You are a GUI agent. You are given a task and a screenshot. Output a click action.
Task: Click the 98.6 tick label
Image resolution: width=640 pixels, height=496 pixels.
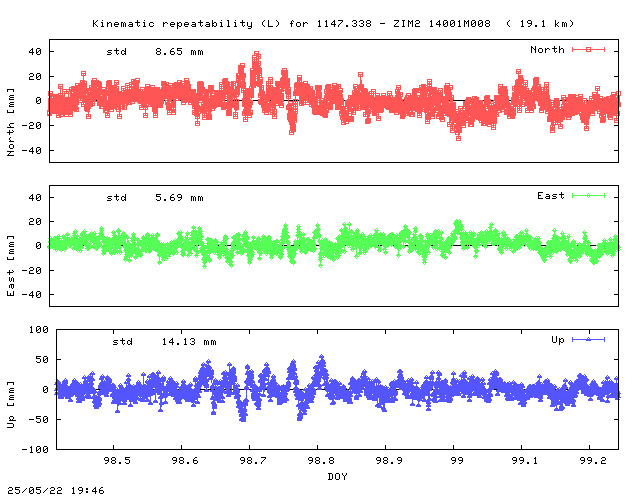pos(185,460)
